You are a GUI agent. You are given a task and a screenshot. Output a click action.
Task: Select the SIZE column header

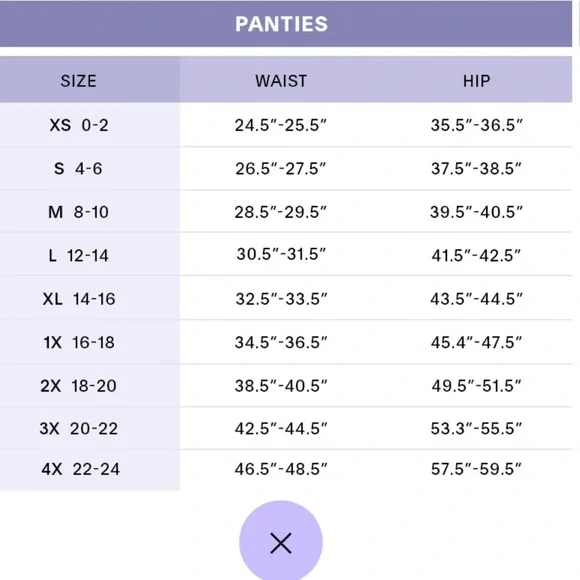78,81
